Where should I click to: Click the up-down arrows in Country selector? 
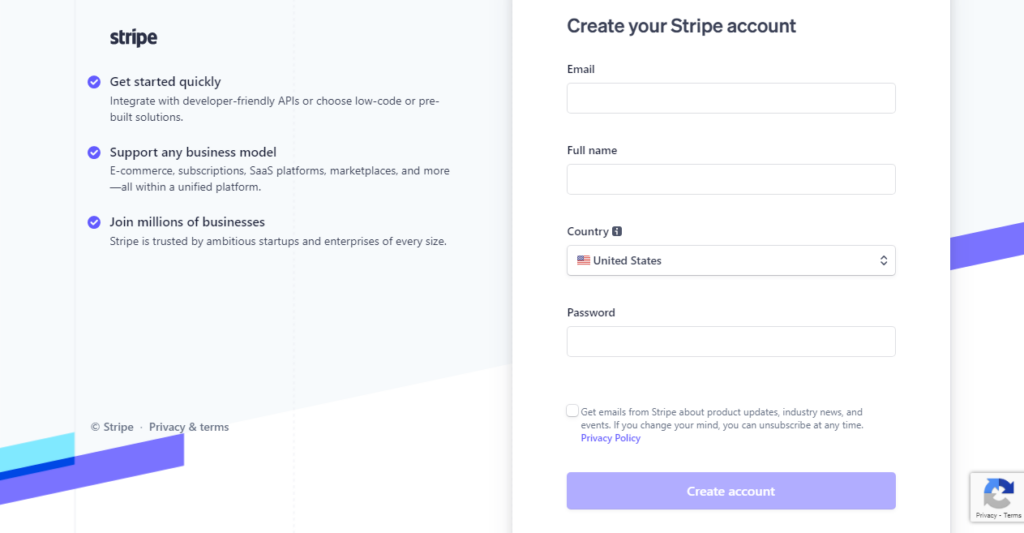(883, 261)
